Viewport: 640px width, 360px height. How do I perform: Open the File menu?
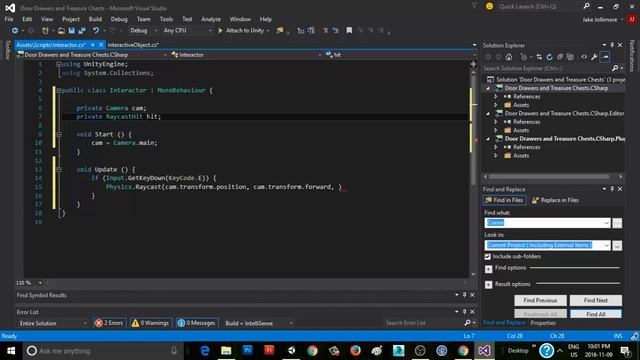click(9, 19)
